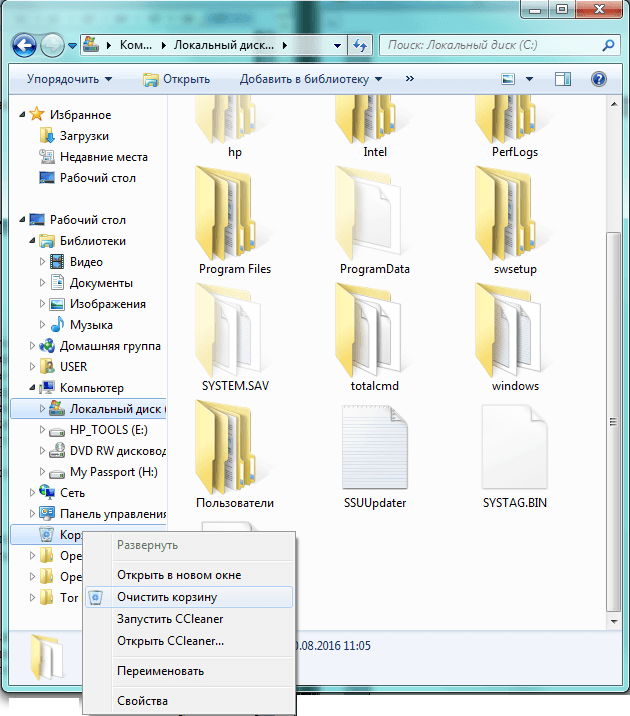The height and width of the screenshot is (716, 630).
Task: Open the view options dropdown arrow
Action: point(529,79)
